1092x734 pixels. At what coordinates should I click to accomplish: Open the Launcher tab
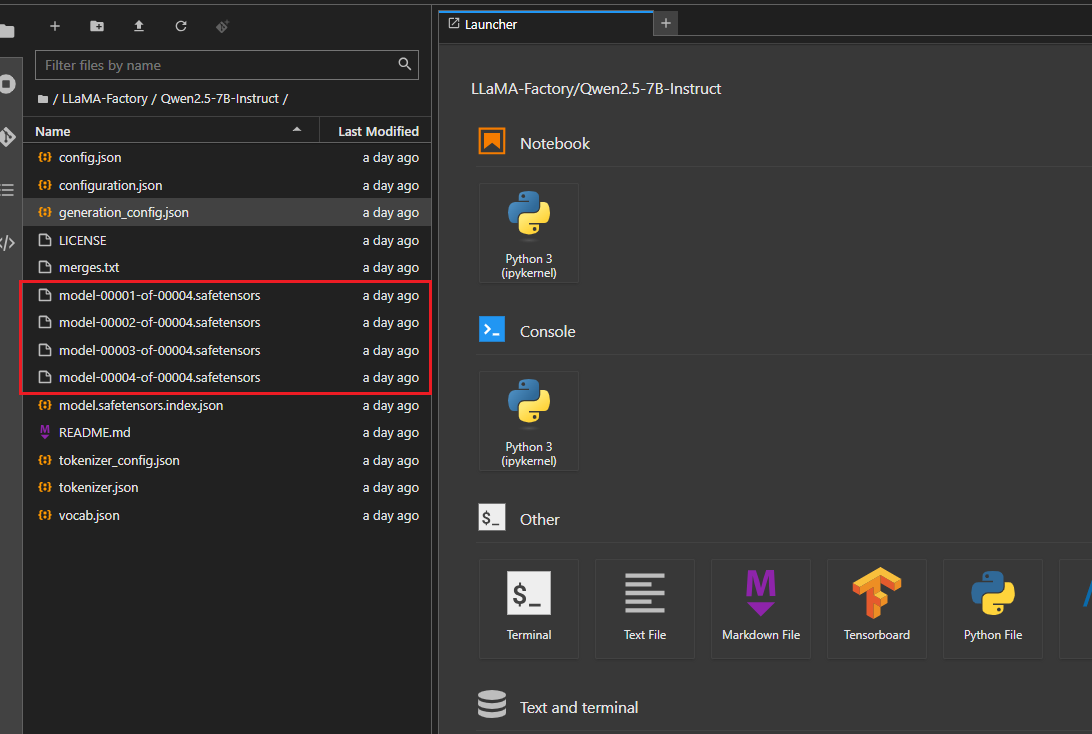546,24
